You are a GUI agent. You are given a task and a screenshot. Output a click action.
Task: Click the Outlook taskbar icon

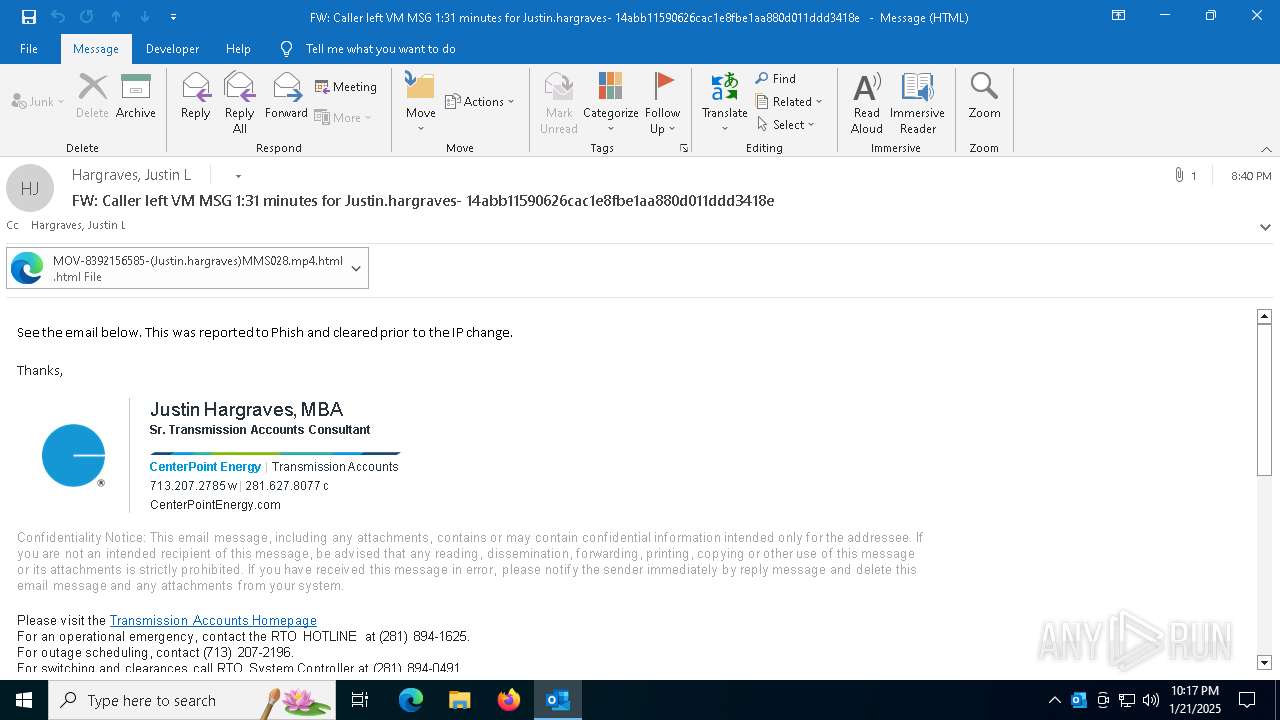[x=558, y=700]
